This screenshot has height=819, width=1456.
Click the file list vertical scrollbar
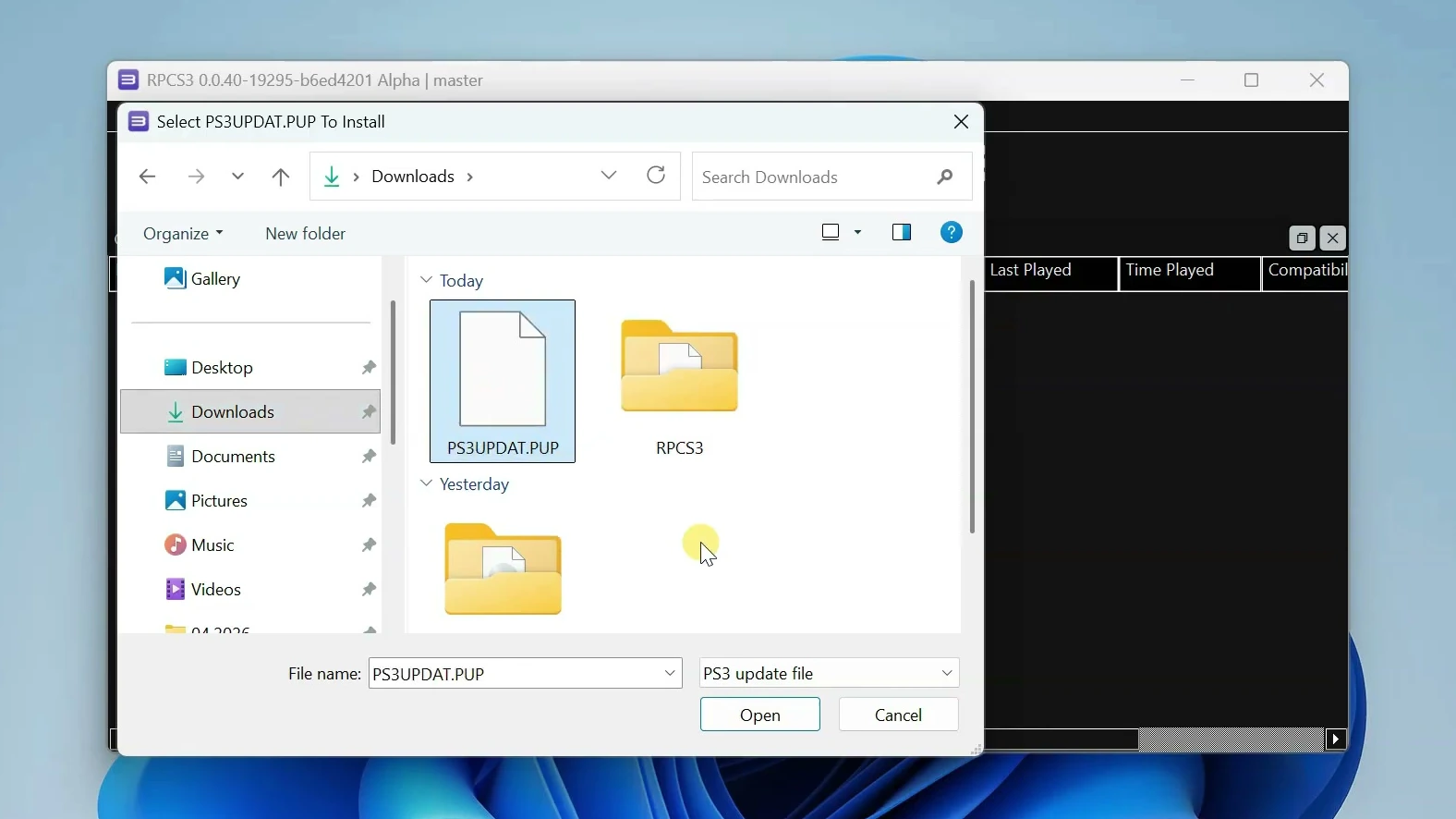click(973, 407)
